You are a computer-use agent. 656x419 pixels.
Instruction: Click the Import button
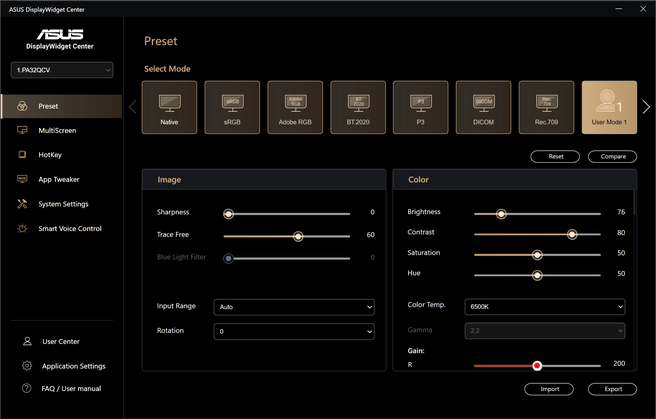pos(549,389)
